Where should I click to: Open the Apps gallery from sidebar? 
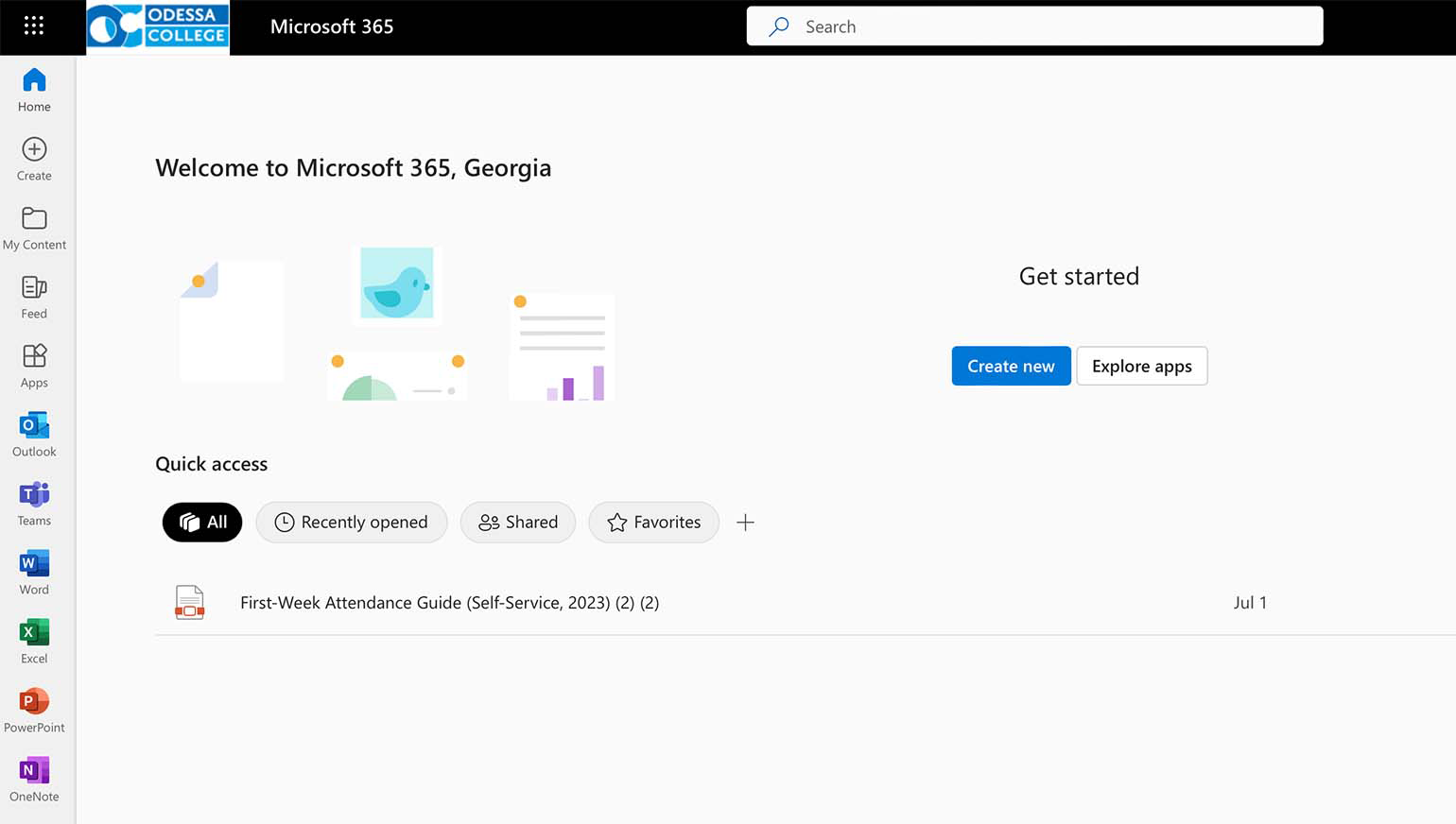(x=34, y=366)
